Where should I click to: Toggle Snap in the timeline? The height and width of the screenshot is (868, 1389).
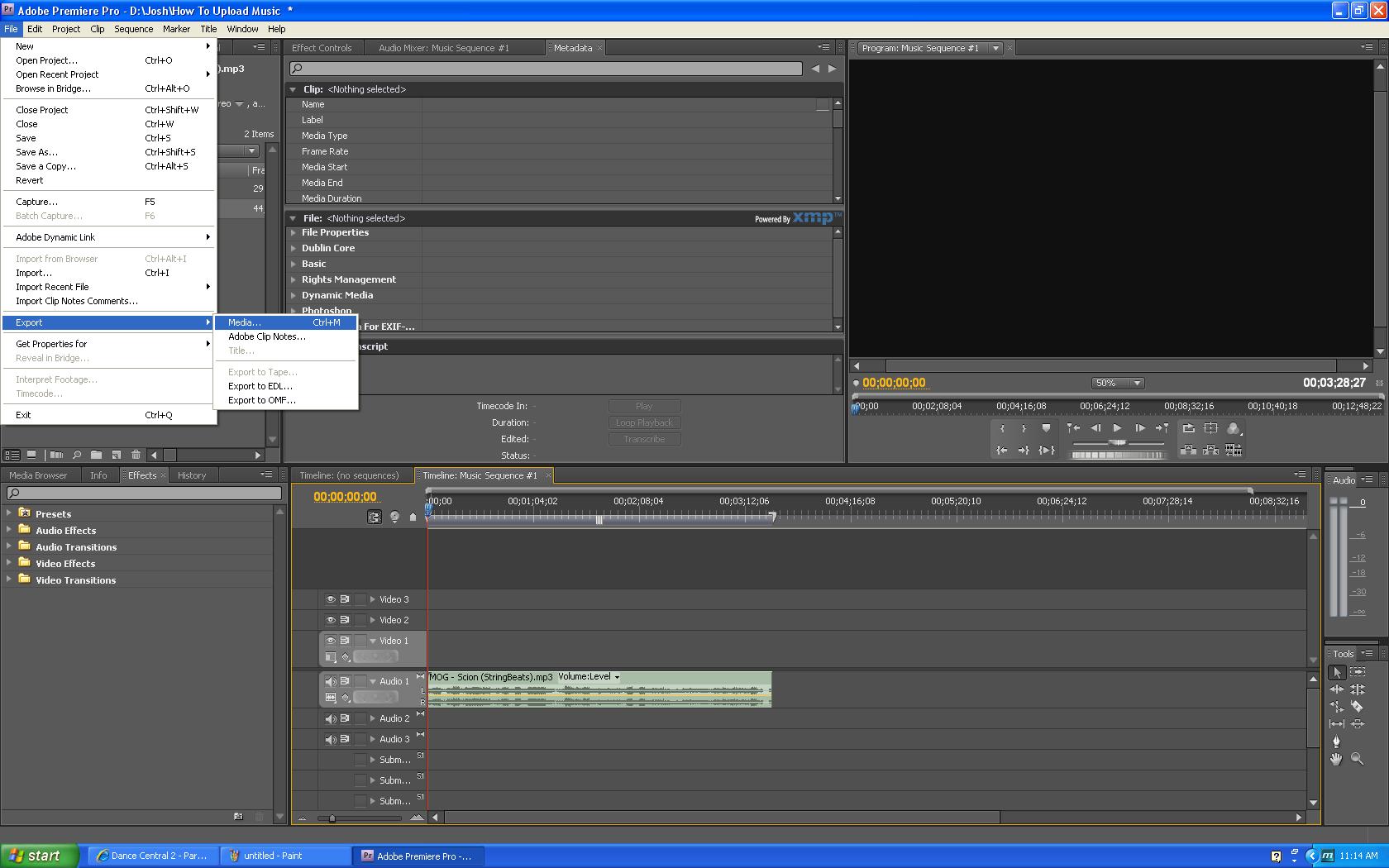375,517
